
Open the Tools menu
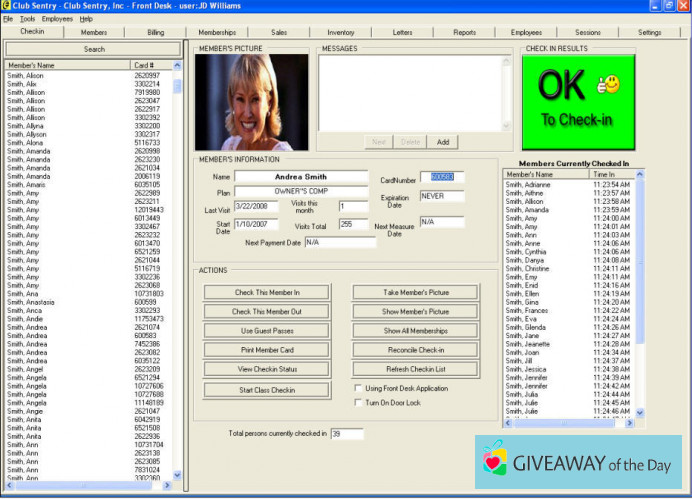pos(27,19)
